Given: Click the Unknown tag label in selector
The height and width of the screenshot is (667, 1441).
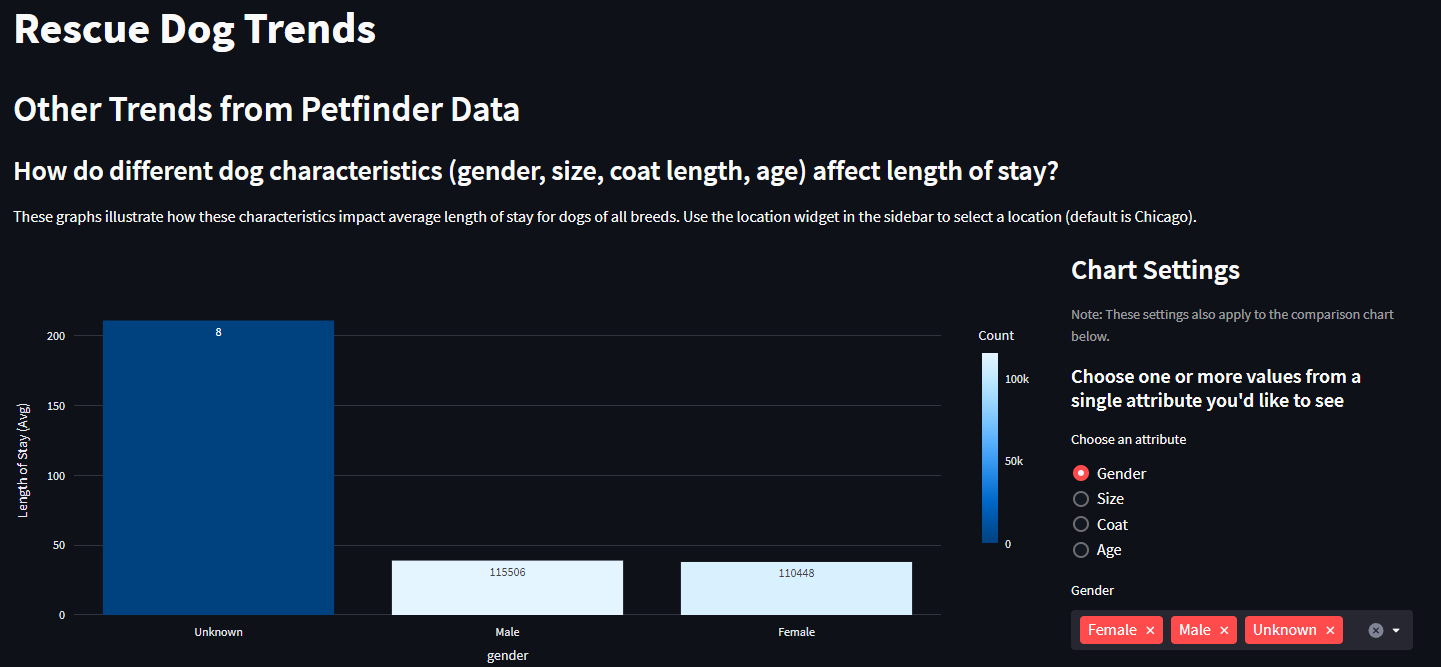Looking at the screenshot, I should coord(1284,630).
